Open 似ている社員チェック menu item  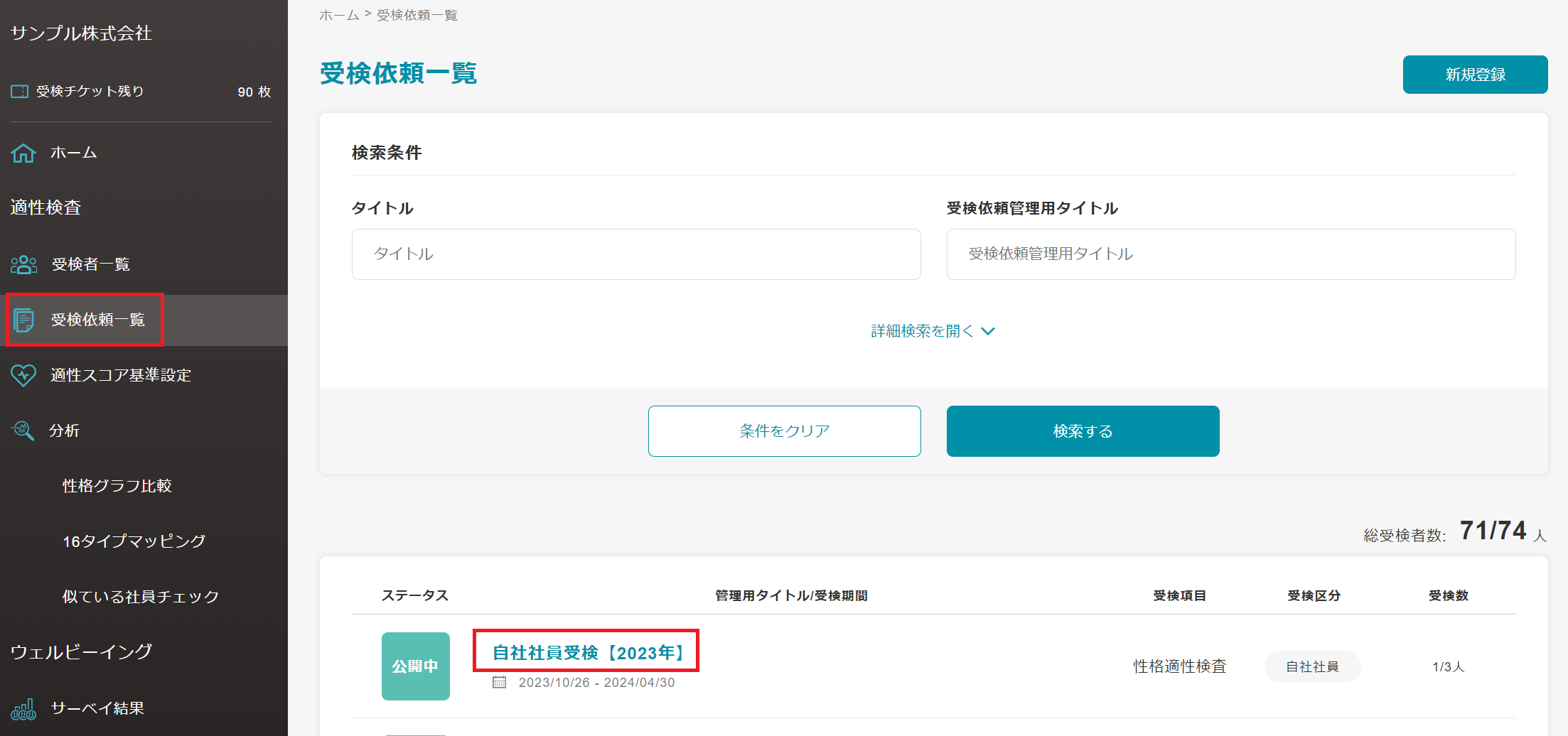click(x=139, y=596)
